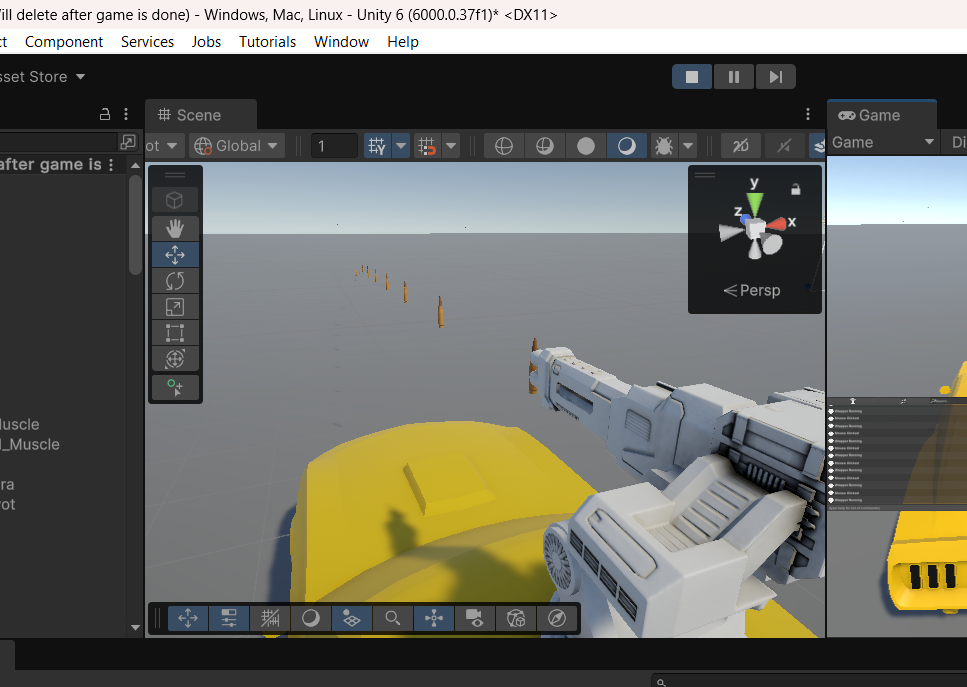Open the grid snapping options arrow
967x687 pixels.
(x=451, y=146)
